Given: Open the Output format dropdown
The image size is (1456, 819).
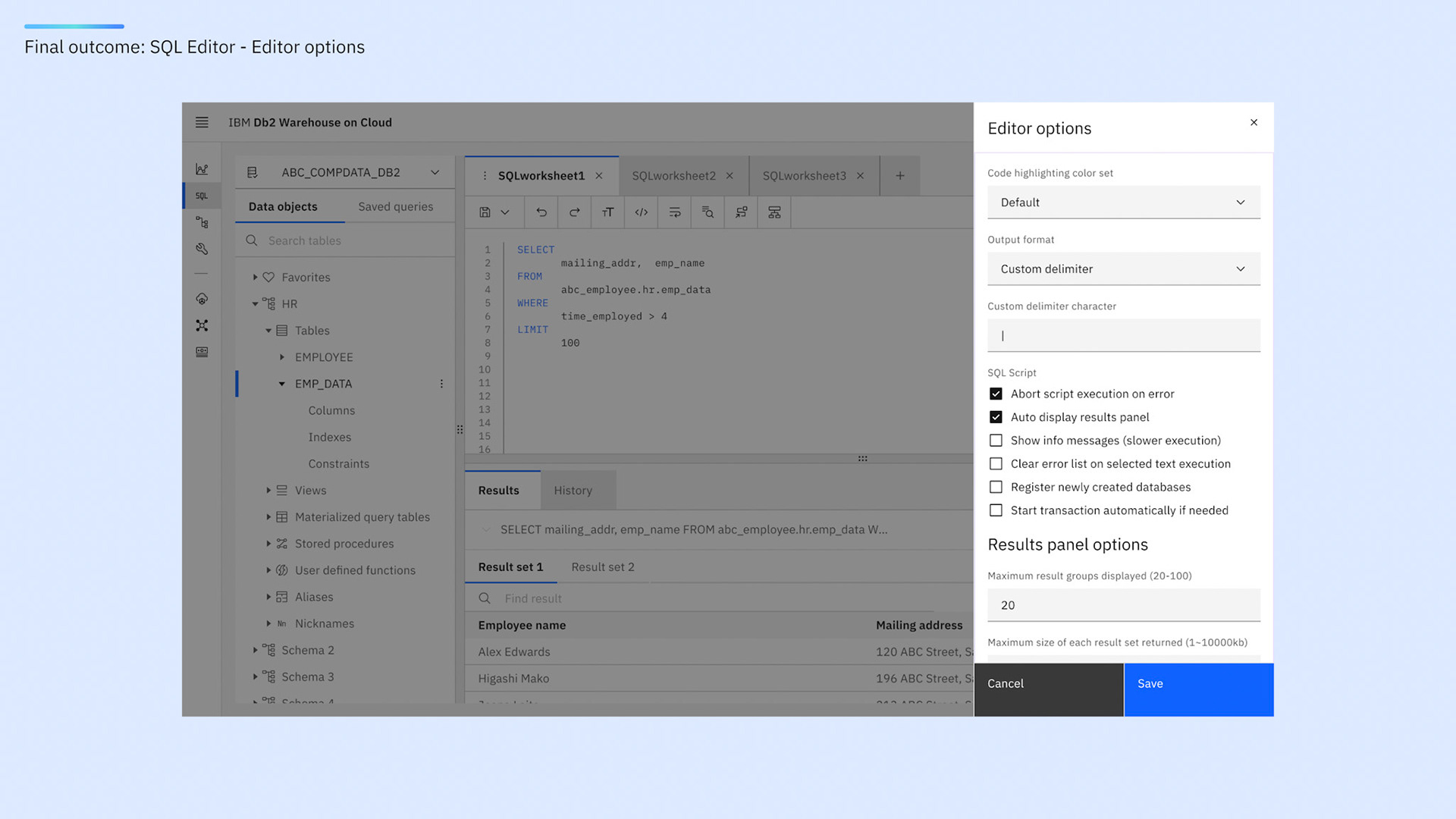Looking at the screenshot, I should click(x=1123, y=268).
